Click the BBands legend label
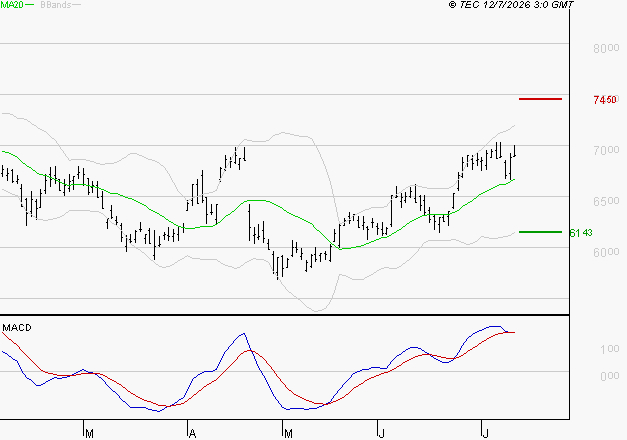 point(56,5)
